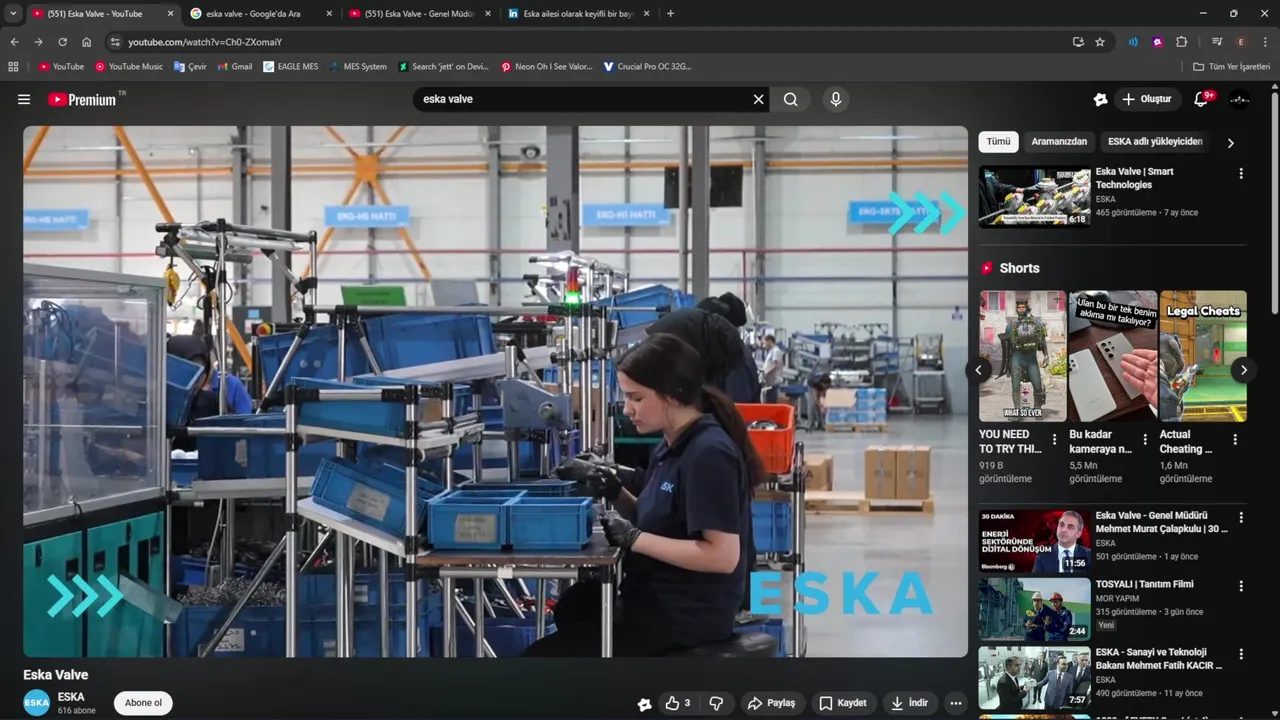Switch to LinkedIn 'Eska ailesi olarak' tab
The height and width of the screenshot is (720, 1280).
(579, 13)
